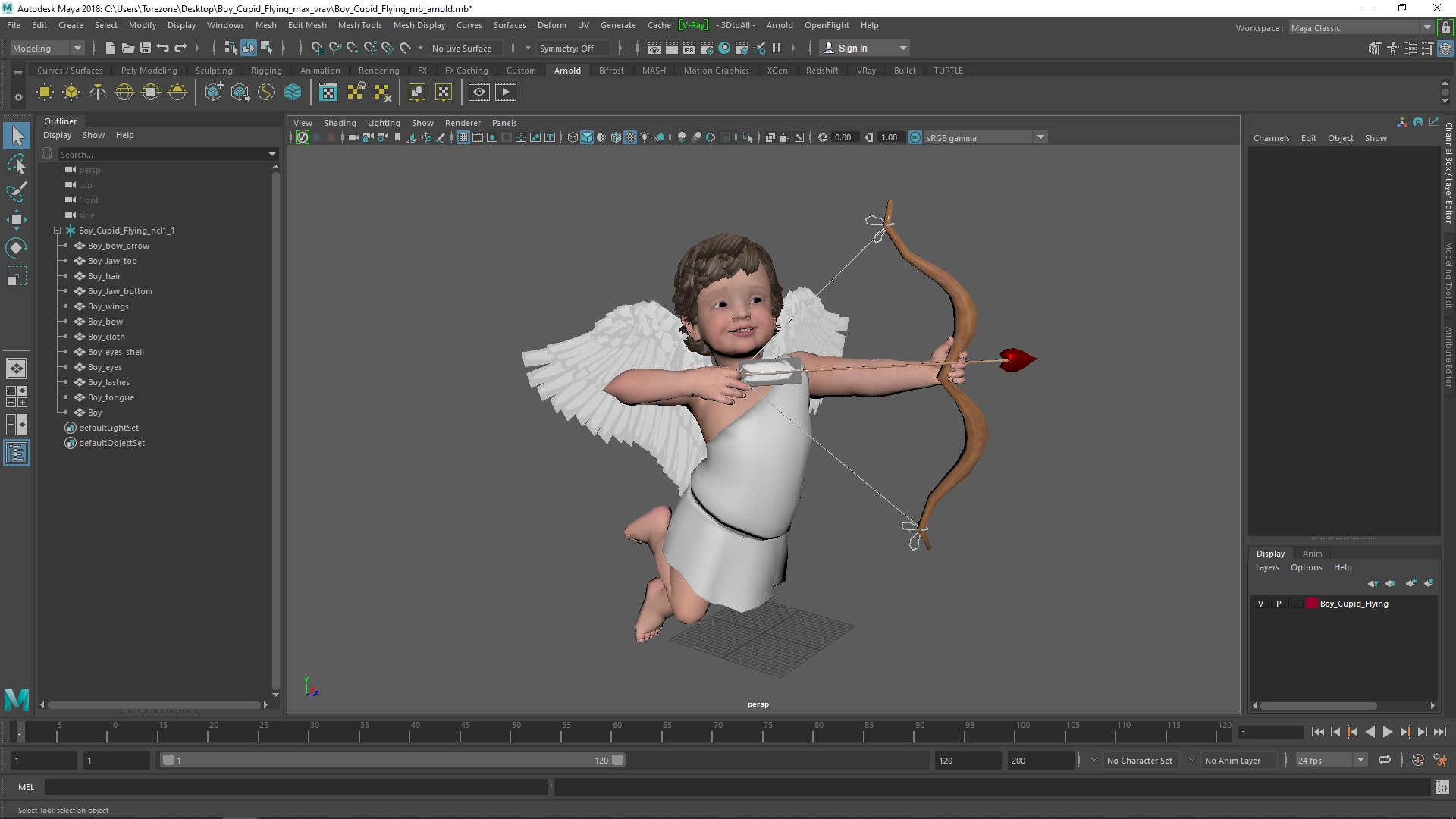Click the Pause IPR icon

pyautogui.click(x=777, y=49)
